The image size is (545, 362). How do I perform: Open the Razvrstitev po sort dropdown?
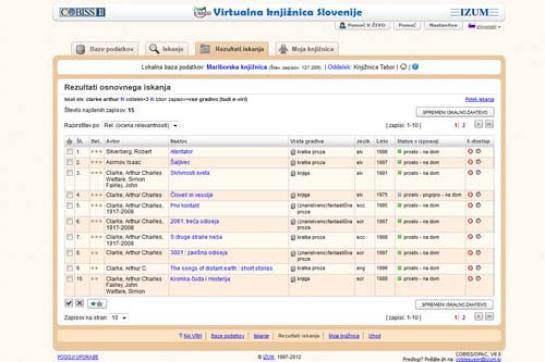pos(141,125)
